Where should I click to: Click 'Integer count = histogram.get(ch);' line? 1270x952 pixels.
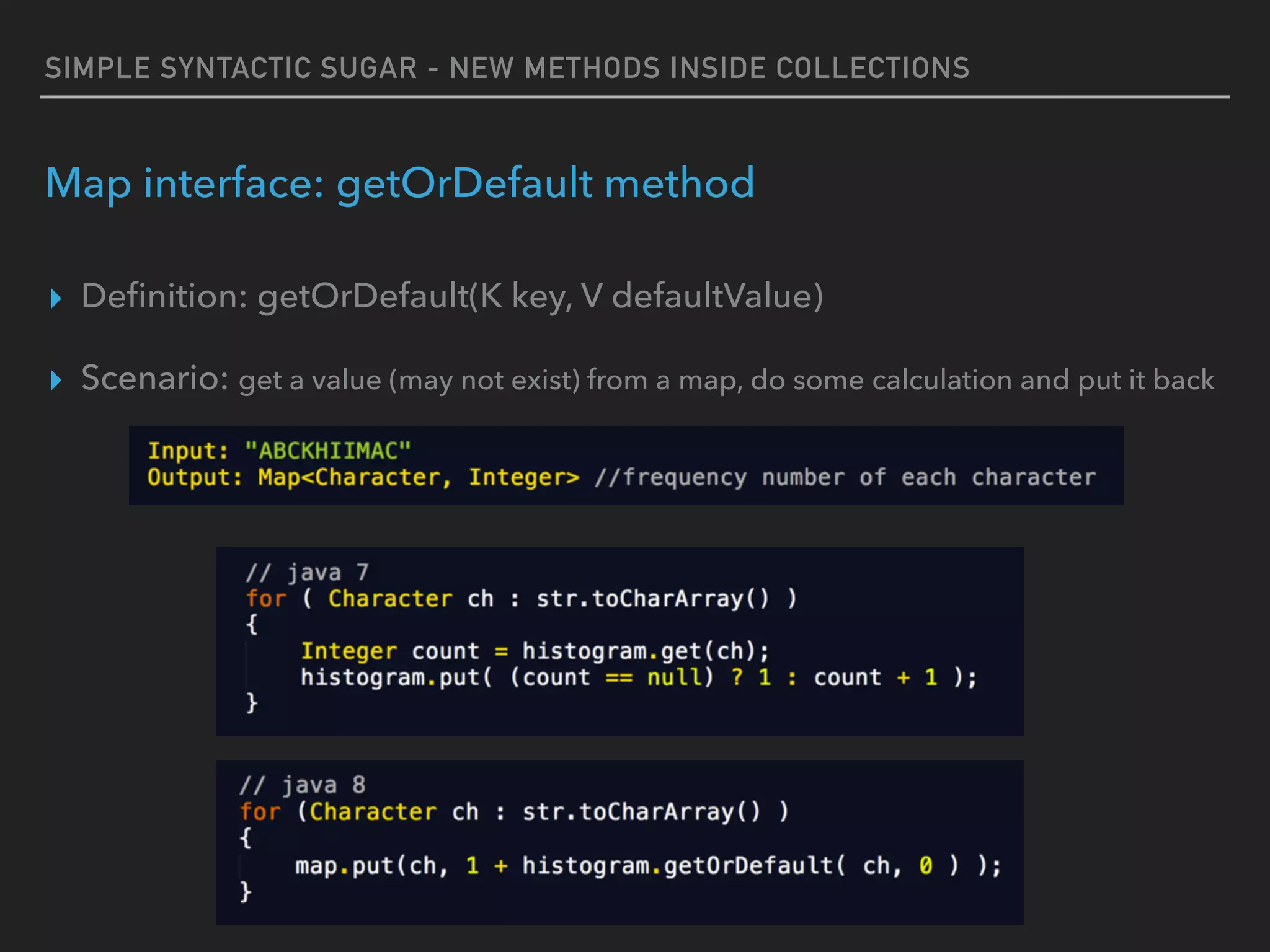tap(535, 651)
